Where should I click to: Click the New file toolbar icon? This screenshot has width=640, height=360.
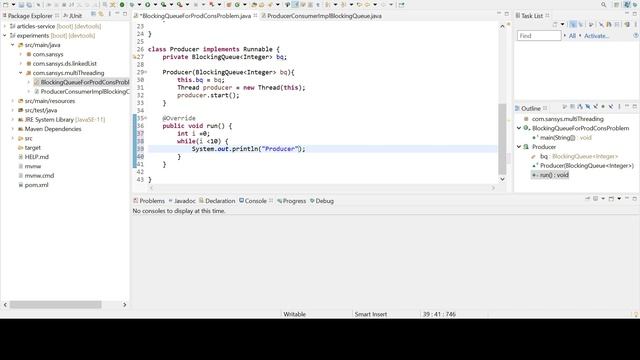click(x=6, y=4)
